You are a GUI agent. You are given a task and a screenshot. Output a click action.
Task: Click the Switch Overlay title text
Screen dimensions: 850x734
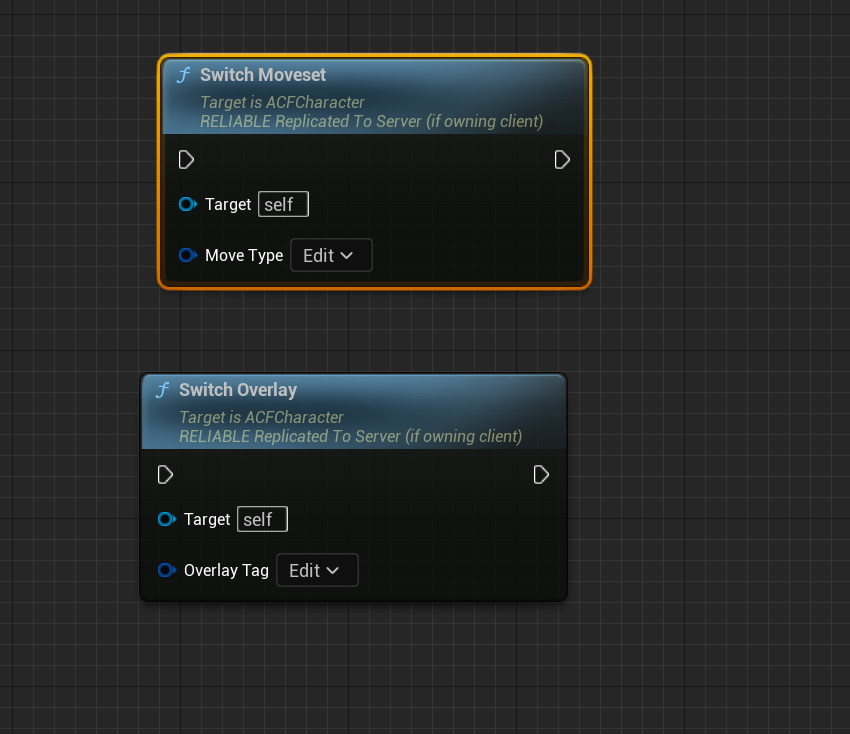tap(238, 390)
